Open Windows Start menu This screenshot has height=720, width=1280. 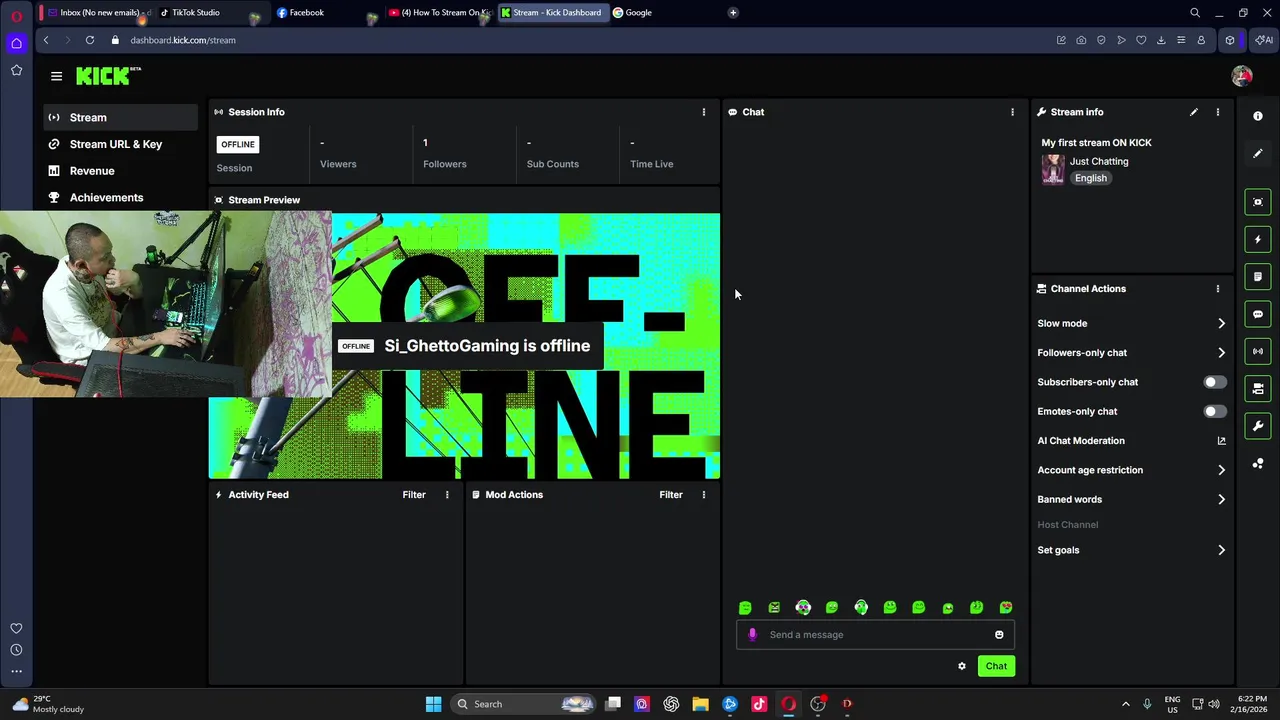pyautogui.click(x=433, y=704)
